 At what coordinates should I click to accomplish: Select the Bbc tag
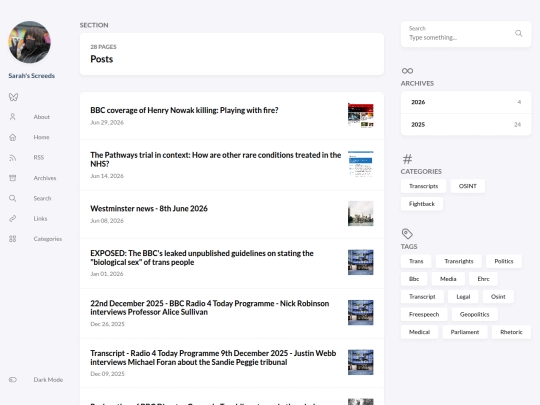pos(414,279)
